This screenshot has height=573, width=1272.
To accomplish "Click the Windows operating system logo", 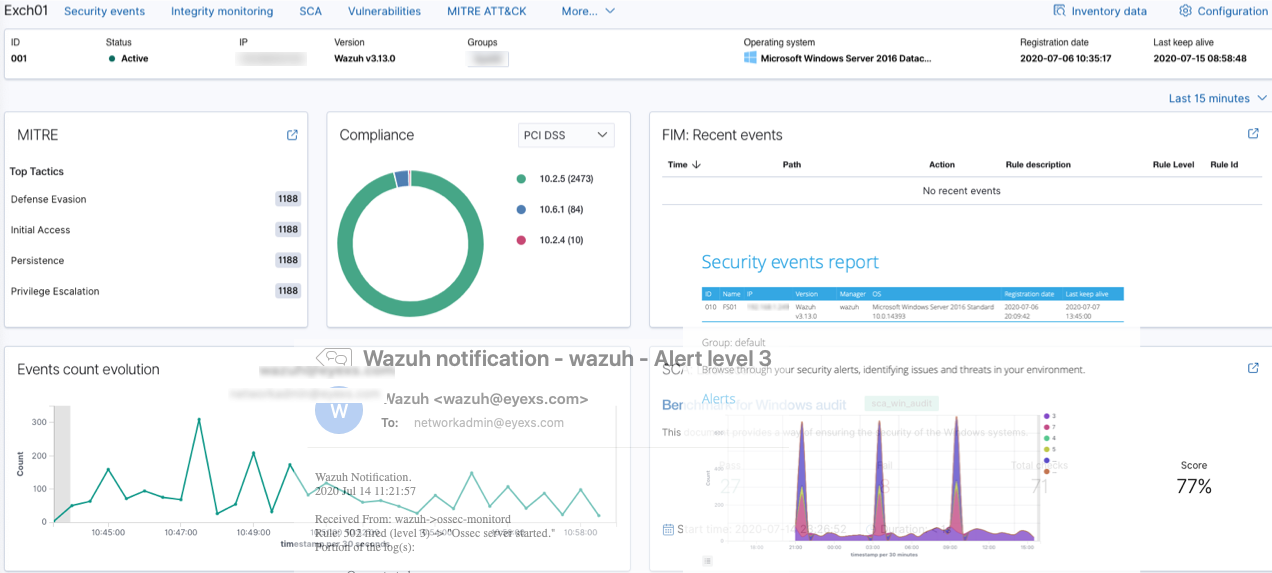I will click(750, 58).
